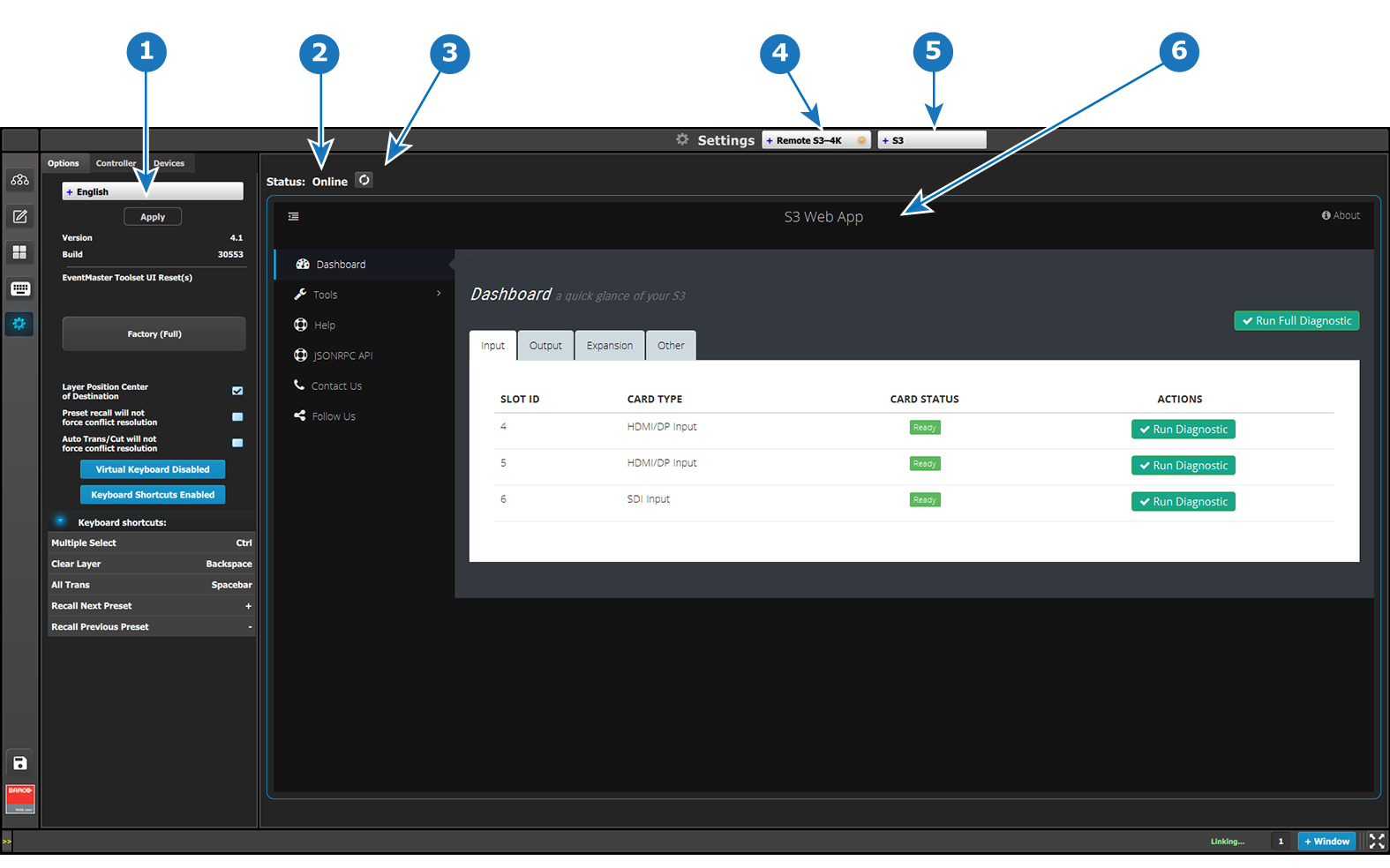Viewport: 1390px width, 868px height.
Task: Click the number 1 box in bottom bar
Action: (1281, 842)
